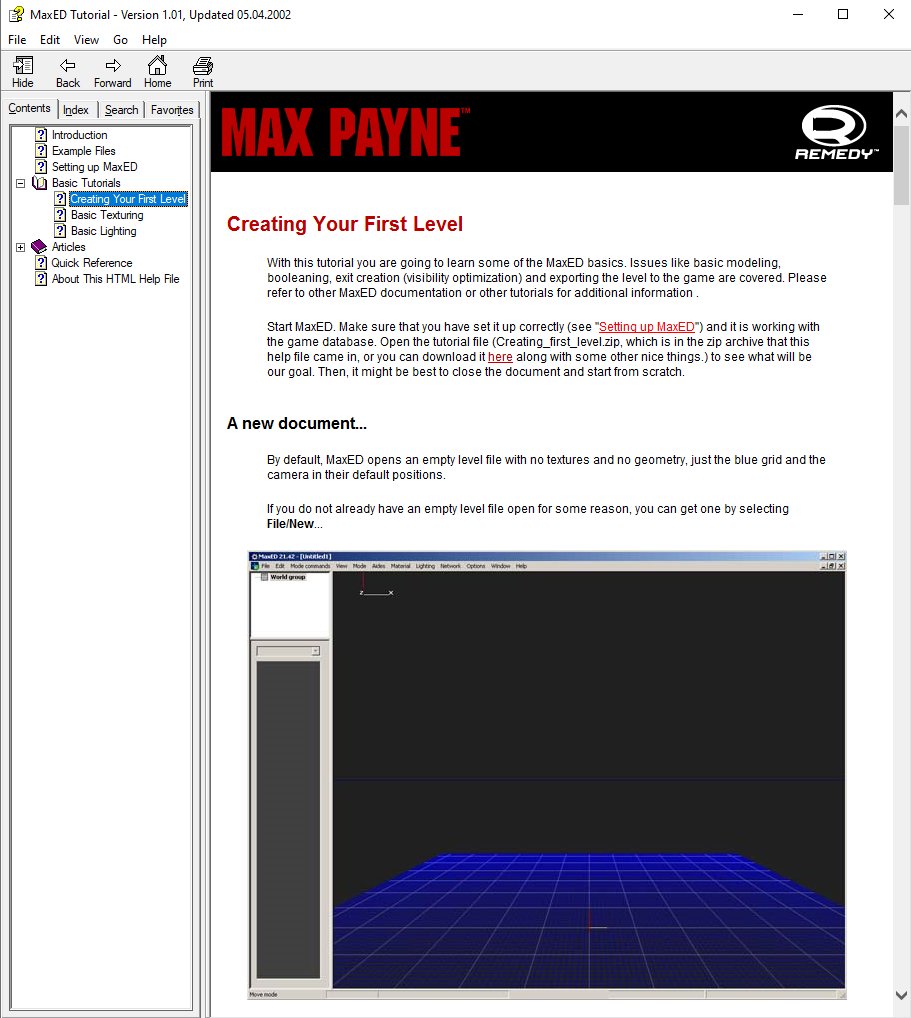
Task: Click the About This HTML Help File icon
Action: point(41,279)
